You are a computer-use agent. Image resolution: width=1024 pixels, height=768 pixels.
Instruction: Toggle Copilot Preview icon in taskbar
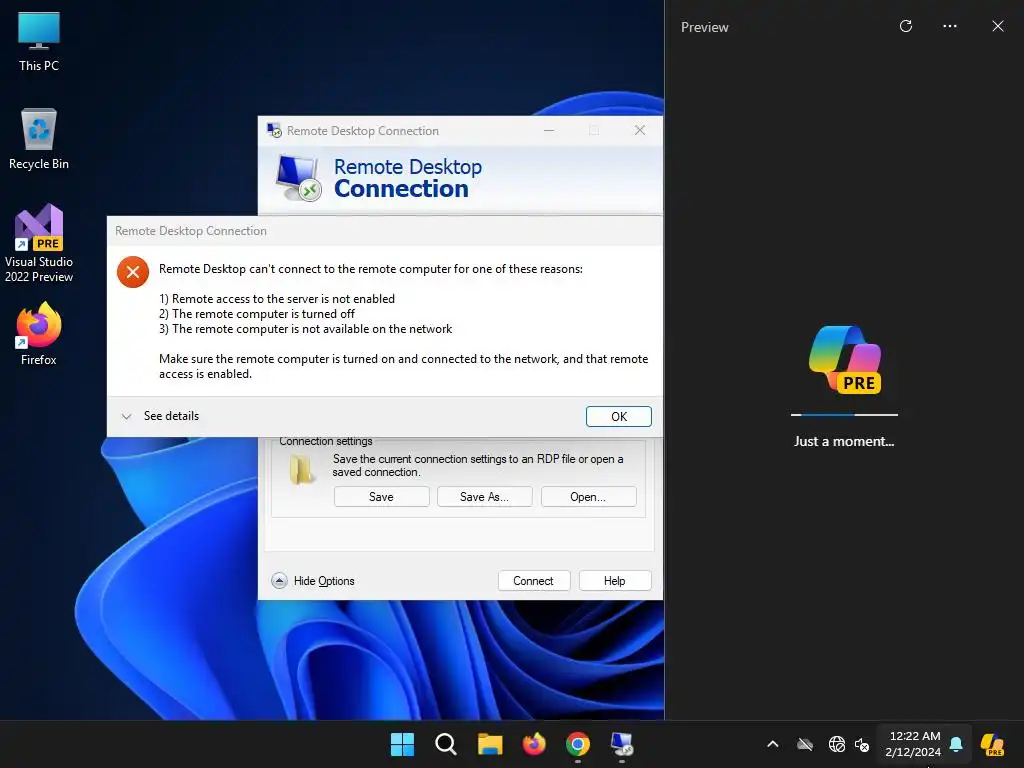coord(992,744)
